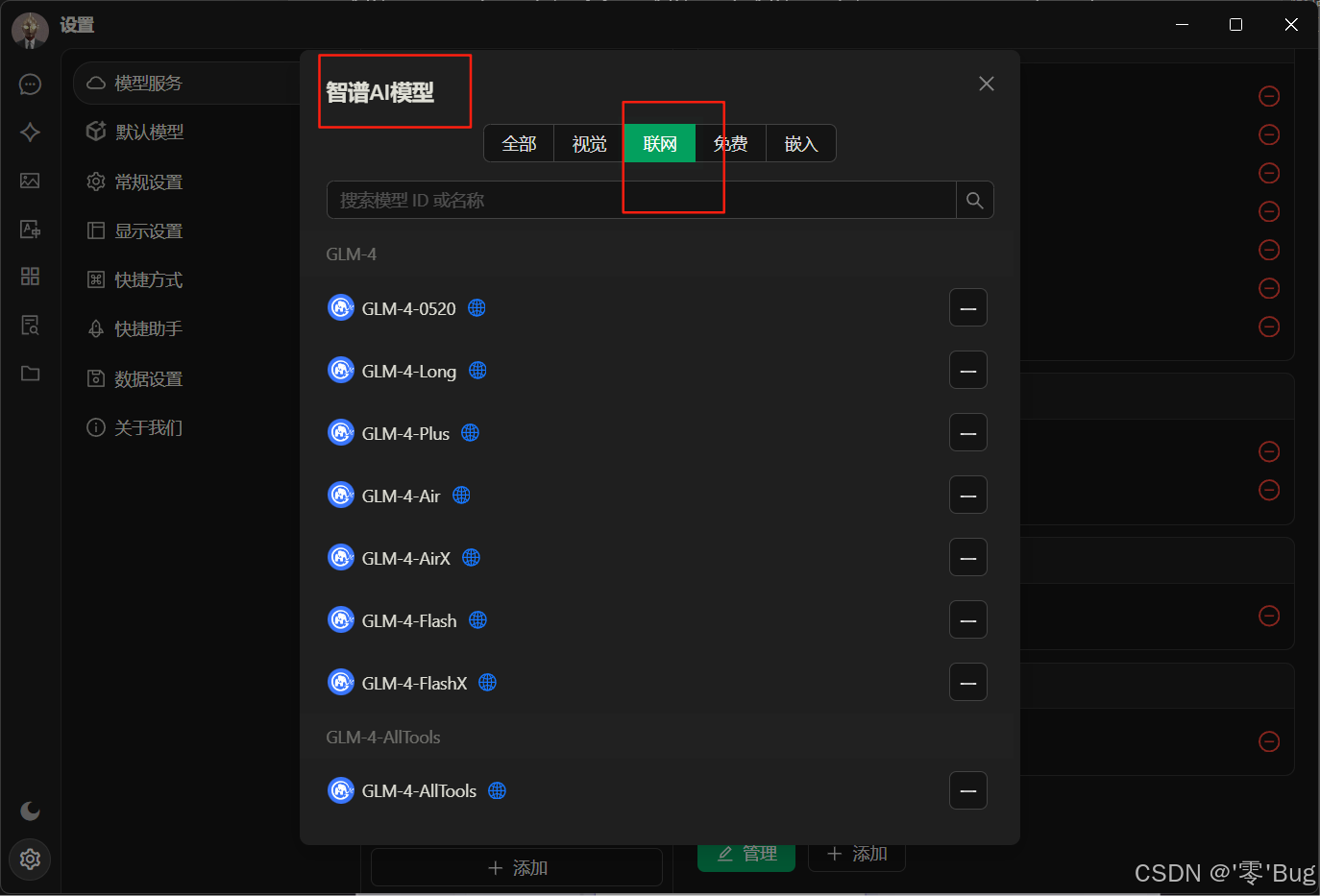This screenshot has height=896, width=1320.
Task: Remove GLM-4-0520 with its minus button
Action: [968, 308]
